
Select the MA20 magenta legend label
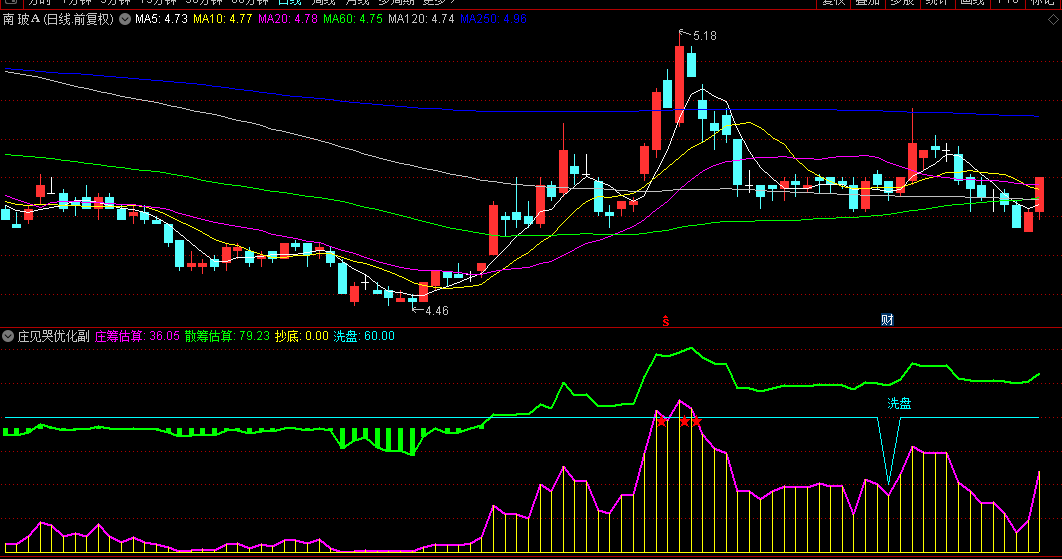(x=287, y=19)
